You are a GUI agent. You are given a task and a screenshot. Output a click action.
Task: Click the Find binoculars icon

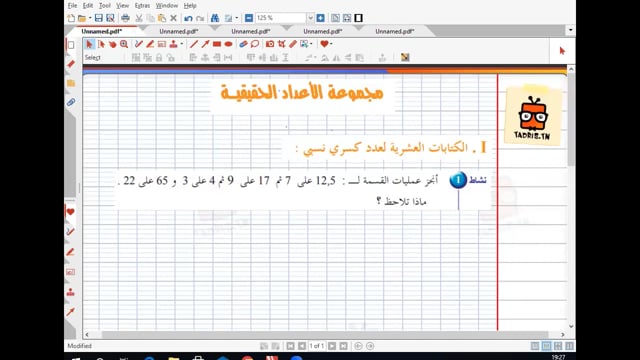[x=215, y=18]
